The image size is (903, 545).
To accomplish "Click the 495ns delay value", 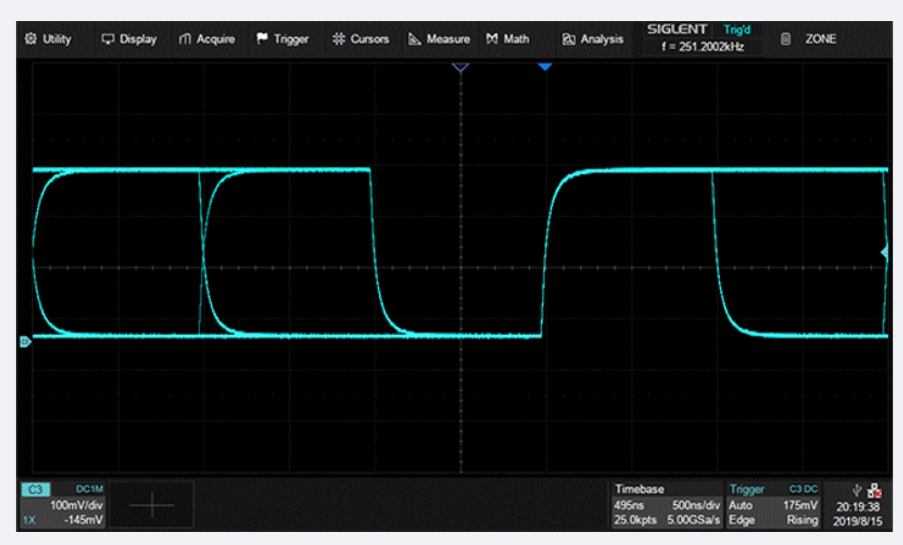I will [629, 505].
